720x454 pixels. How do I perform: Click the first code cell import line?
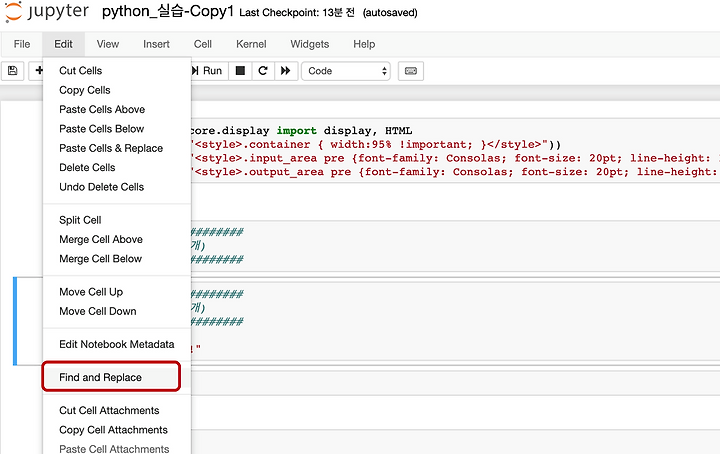(301, 130)
